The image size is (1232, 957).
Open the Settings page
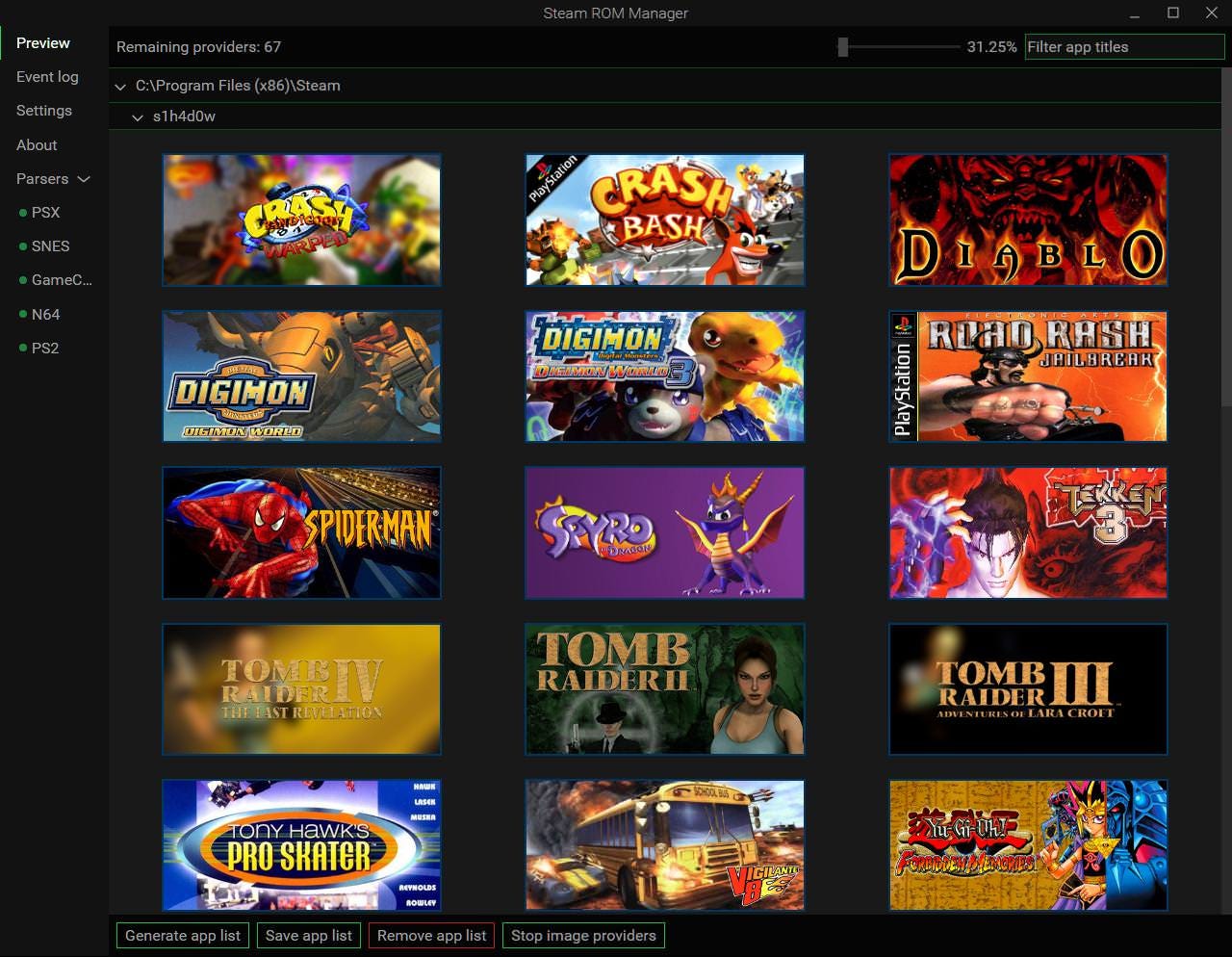[43, 110]
